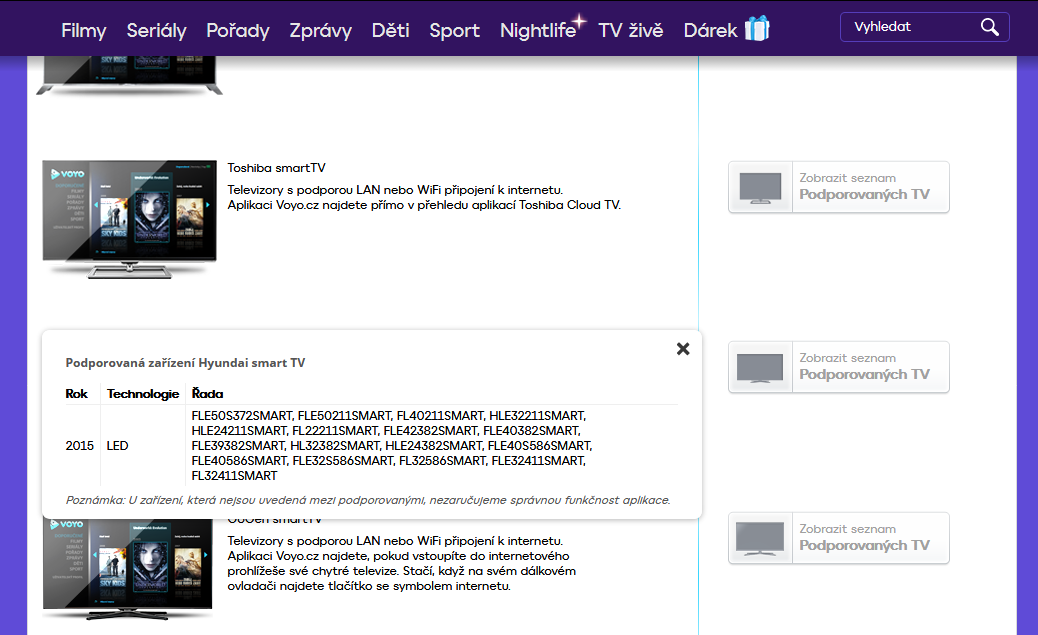Show supported TVs list for Toshiba
Viewport: 1038px width, 635px height.
[x=838, y=187]
